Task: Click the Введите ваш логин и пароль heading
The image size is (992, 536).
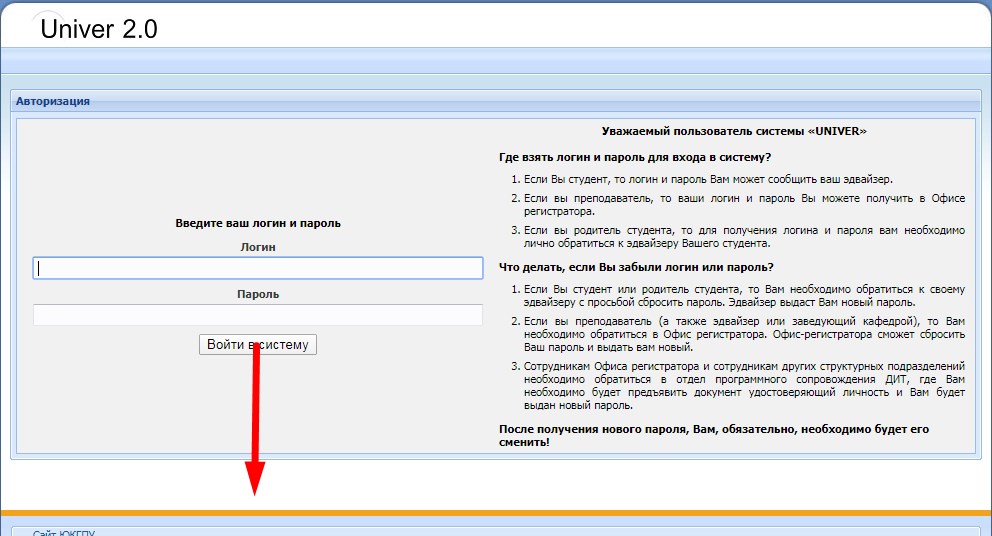Action: coord(258,223)
